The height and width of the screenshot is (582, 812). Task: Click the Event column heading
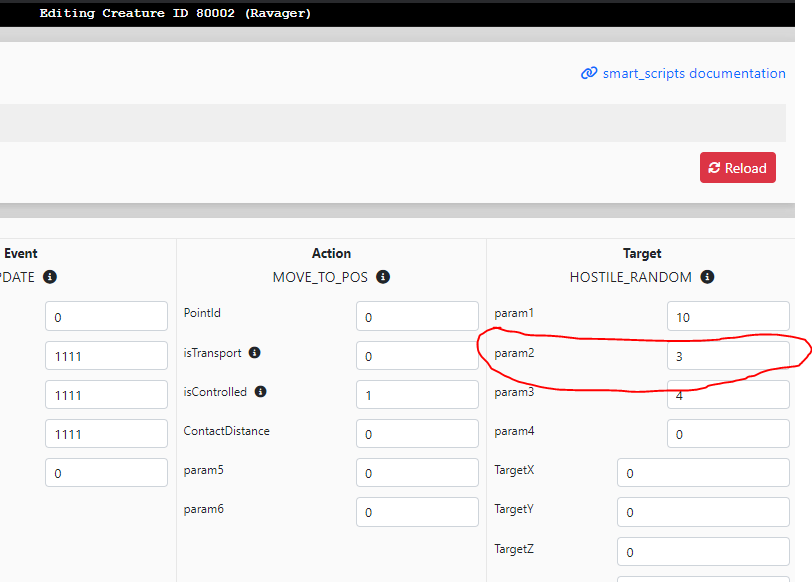point(21,253)
